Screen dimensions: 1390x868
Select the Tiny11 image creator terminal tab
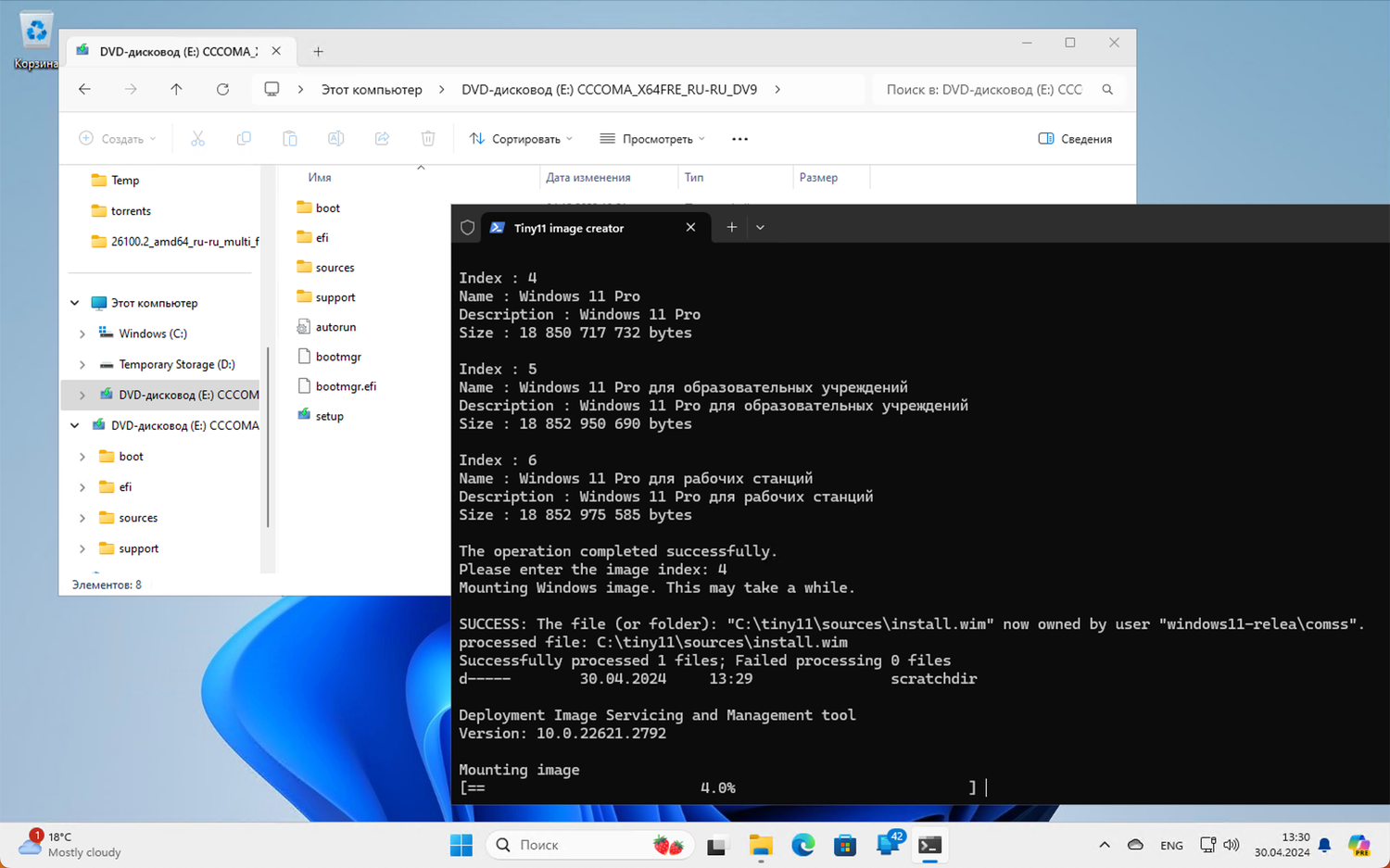coord(596,228)
